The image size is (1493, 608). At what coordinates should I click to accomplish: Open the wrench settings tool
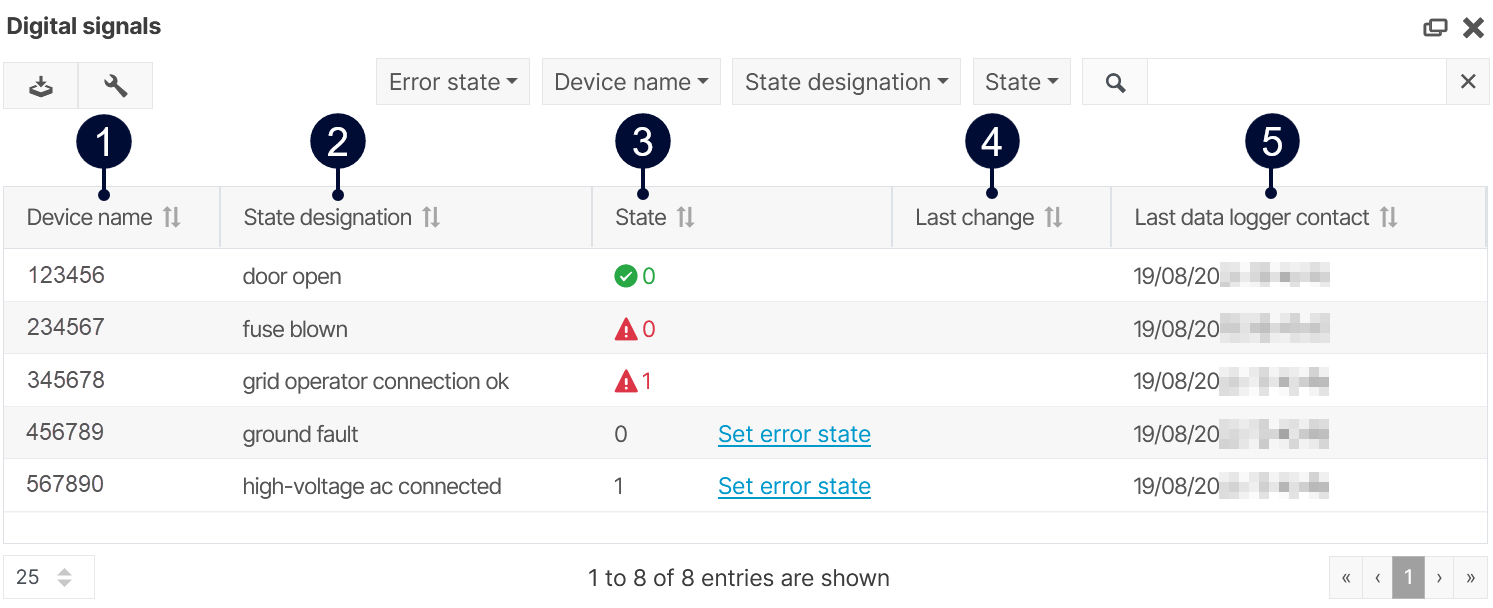pos(116,86)
